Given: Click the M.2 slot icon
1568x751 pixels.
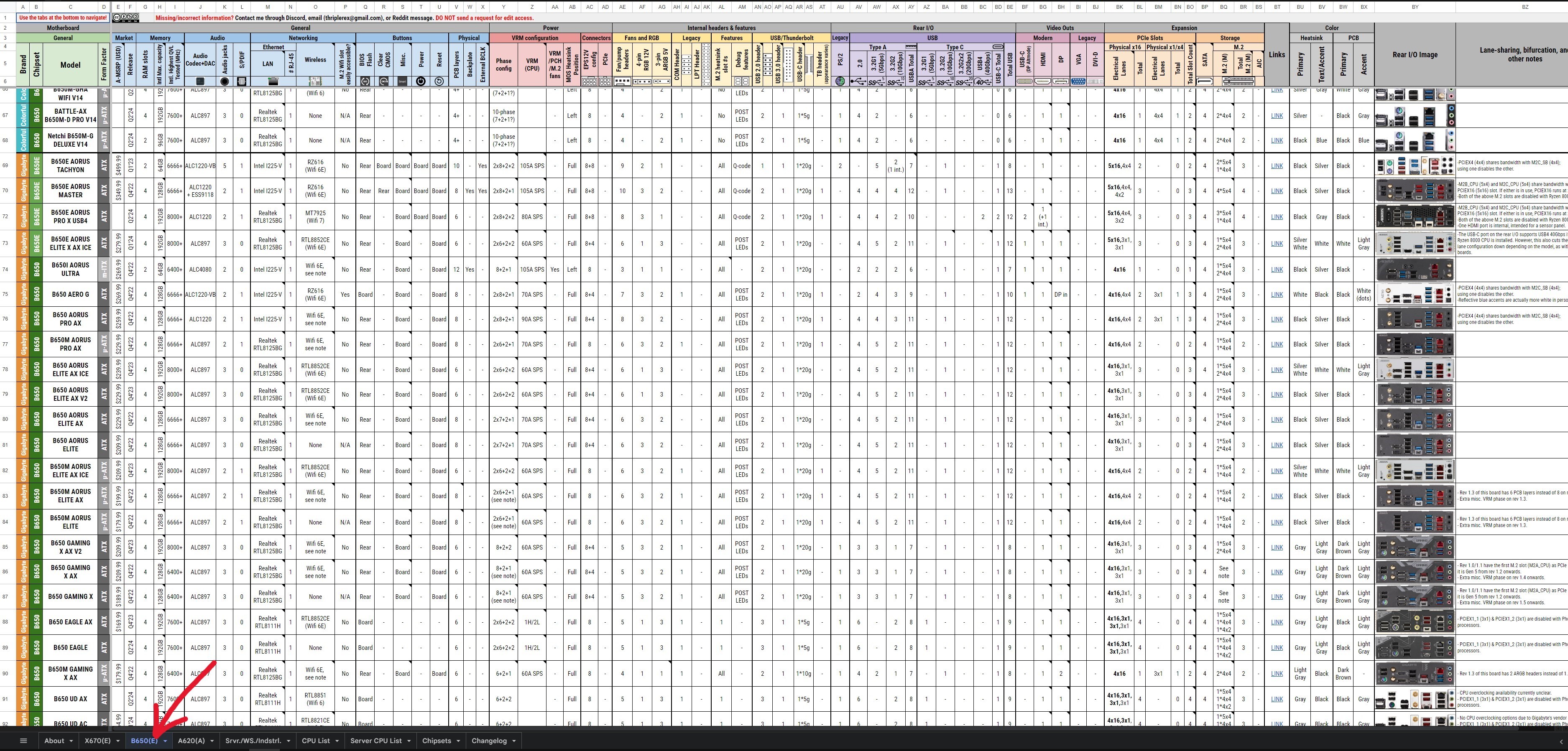Looking at the screenshot, I should tap(1238, 81).
